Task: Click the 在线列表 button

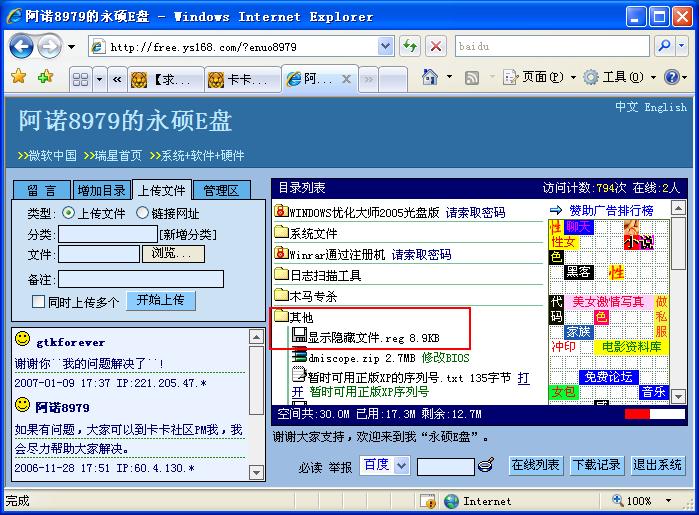Action: (x=535, y=466)
